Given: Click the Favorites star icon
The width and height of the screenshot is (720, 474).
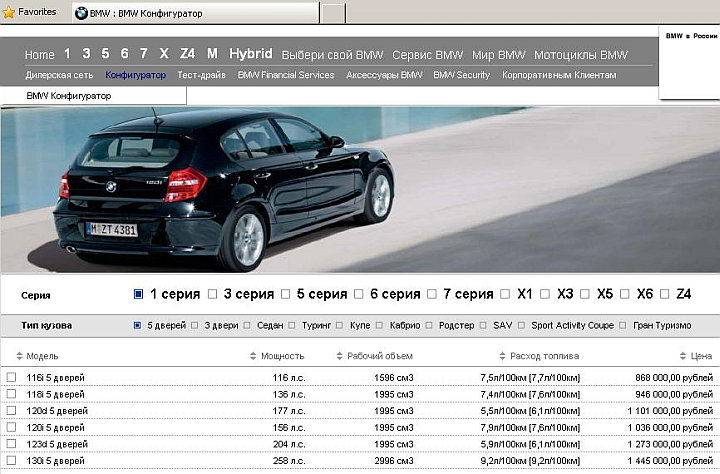Looking at the screenshot, I should pos(9,12).
